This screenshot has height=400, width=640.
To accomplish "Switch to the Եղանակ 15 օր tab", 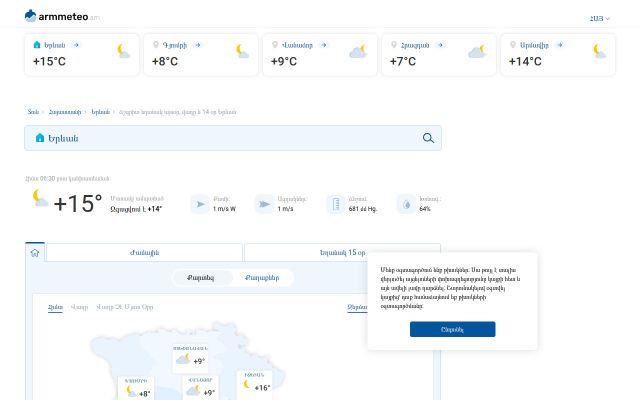I will (x=342, y=253).
